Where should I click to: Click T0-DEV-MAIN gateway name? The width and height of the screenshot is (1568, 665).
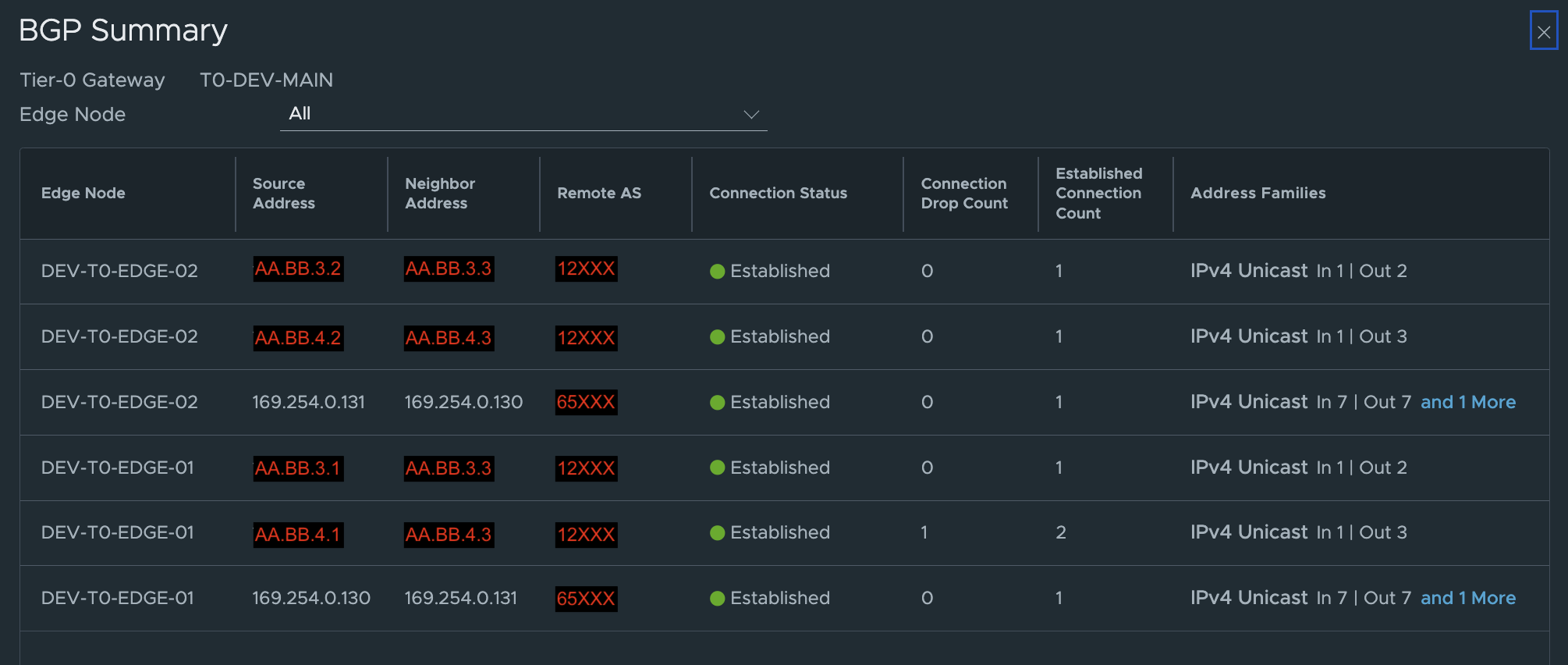[x=266, y=80]
